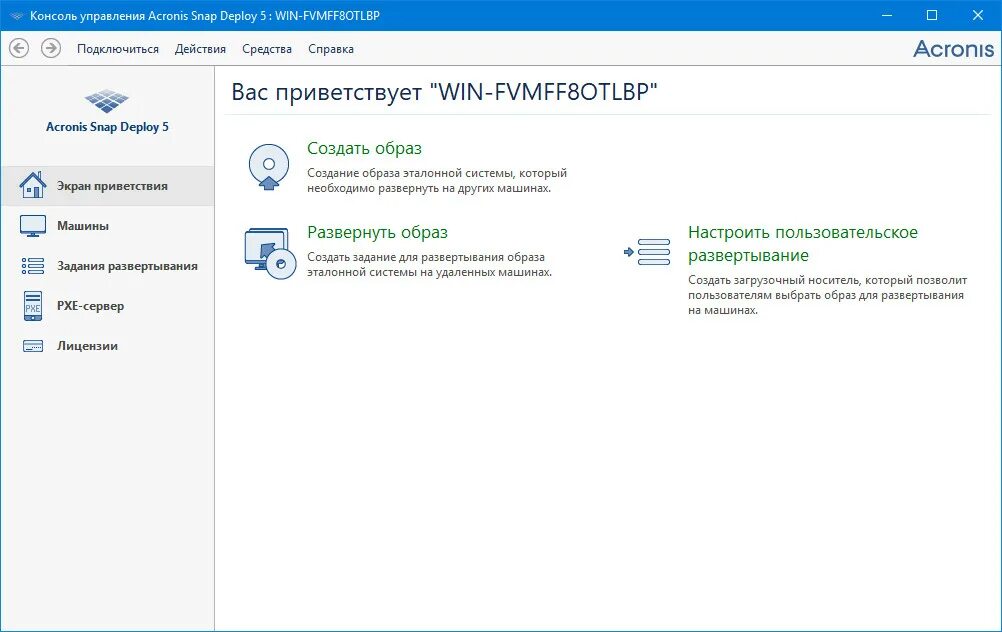
Task: Click the card icon next to Лицензии
Action: 33,346
